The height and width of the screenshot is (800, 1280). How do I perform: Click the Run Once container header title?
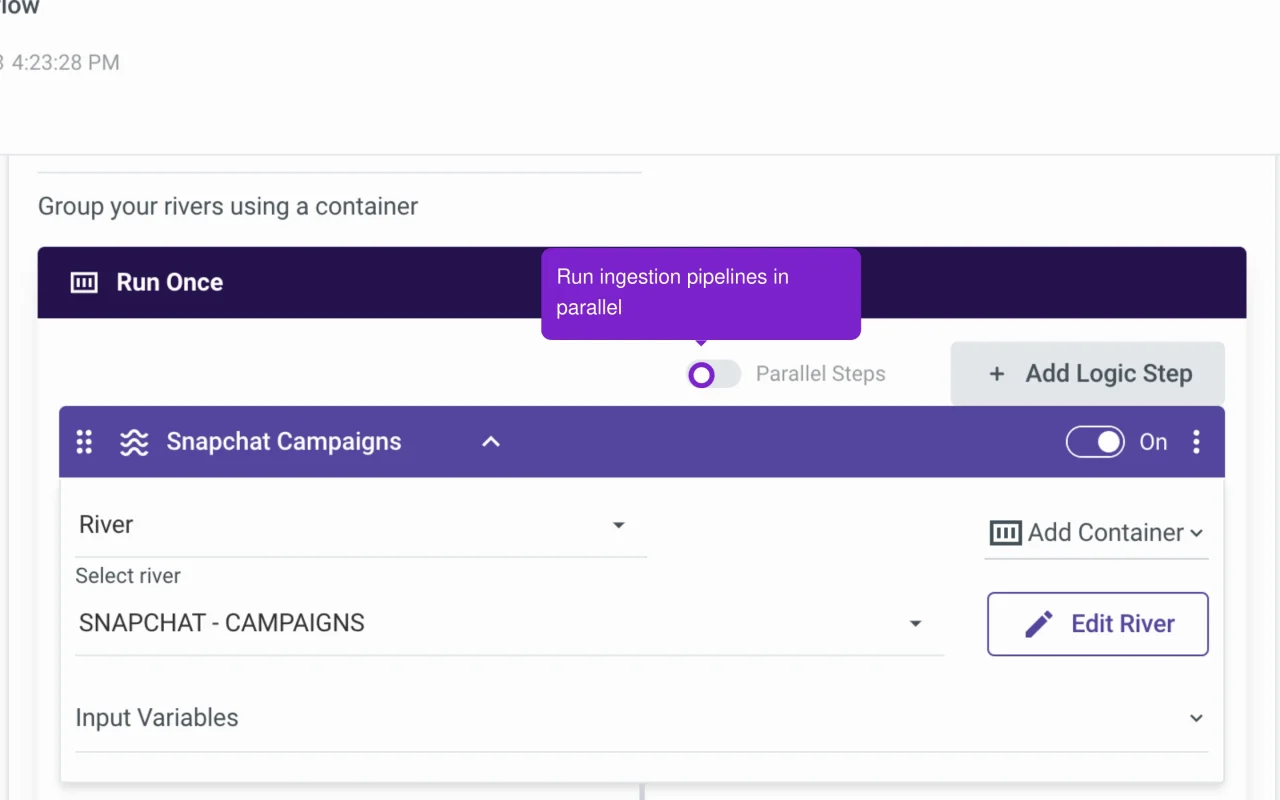[x=170, y=283]
